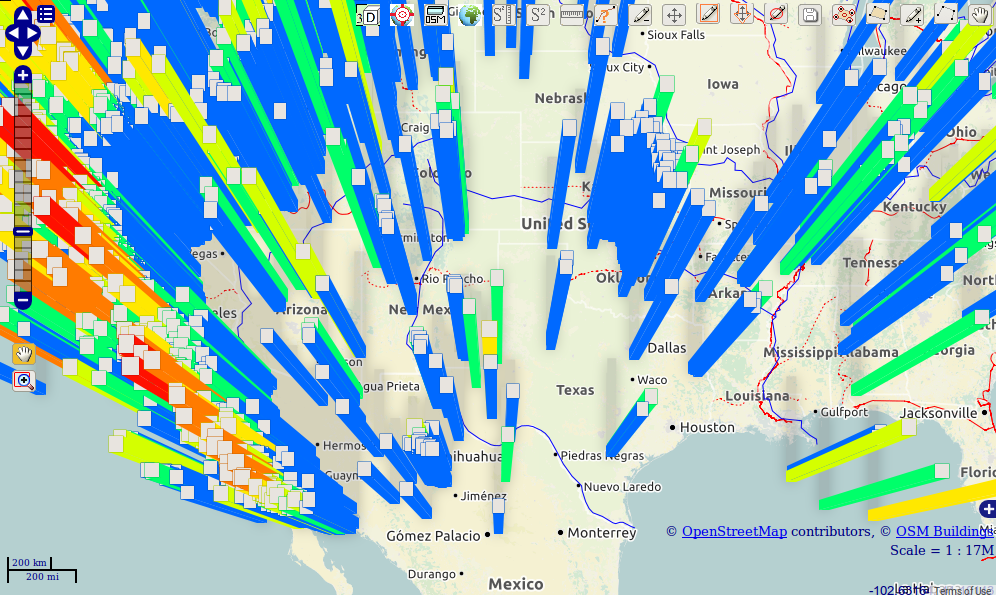
Task: Click the red target locate icon
Action: point(401,15)
